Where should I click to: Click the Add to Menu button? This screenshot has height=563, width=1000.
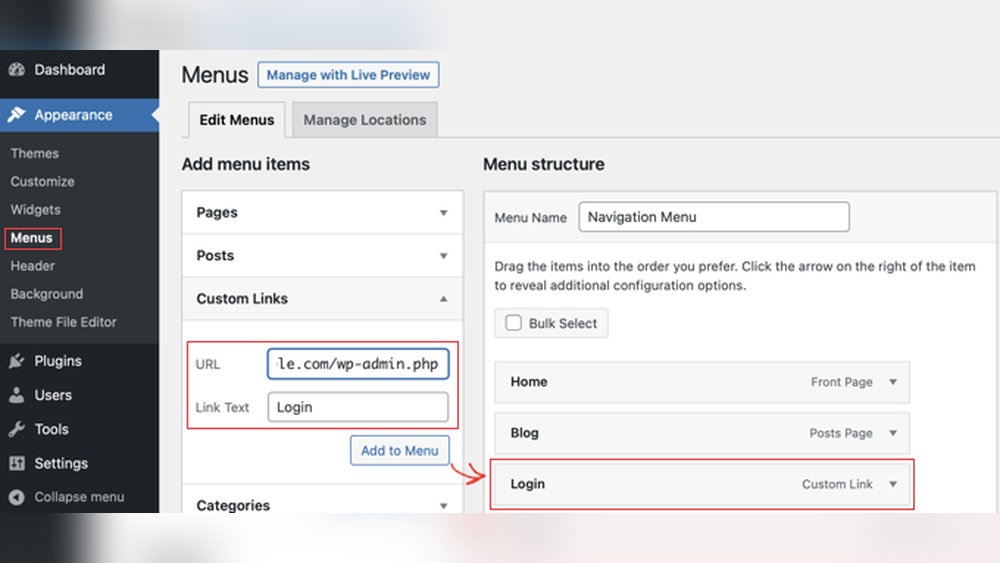[399, 450]
